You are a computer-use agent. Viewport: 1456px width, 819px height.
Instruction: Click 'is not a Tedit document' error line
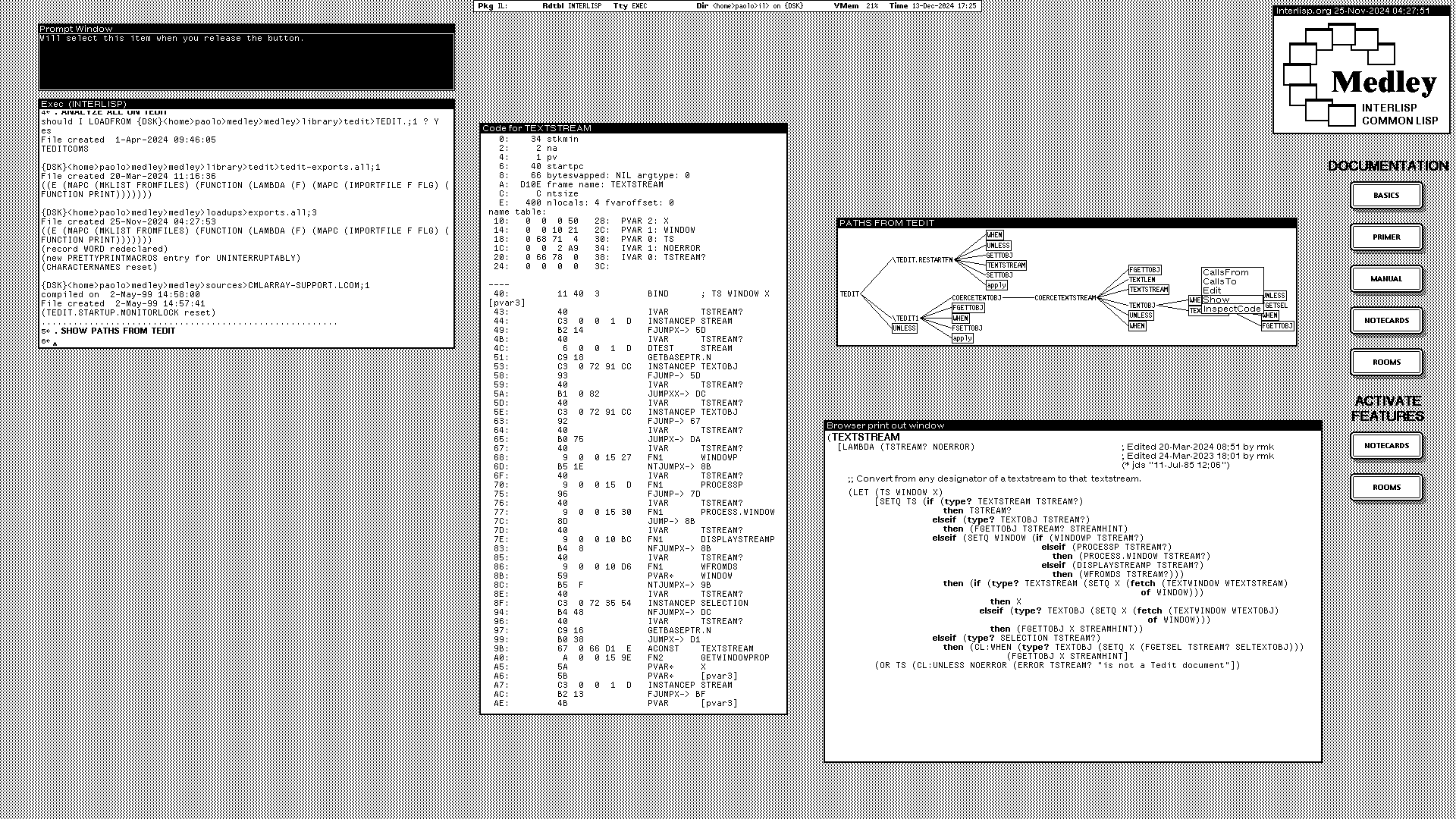(x=1058, y=666)
